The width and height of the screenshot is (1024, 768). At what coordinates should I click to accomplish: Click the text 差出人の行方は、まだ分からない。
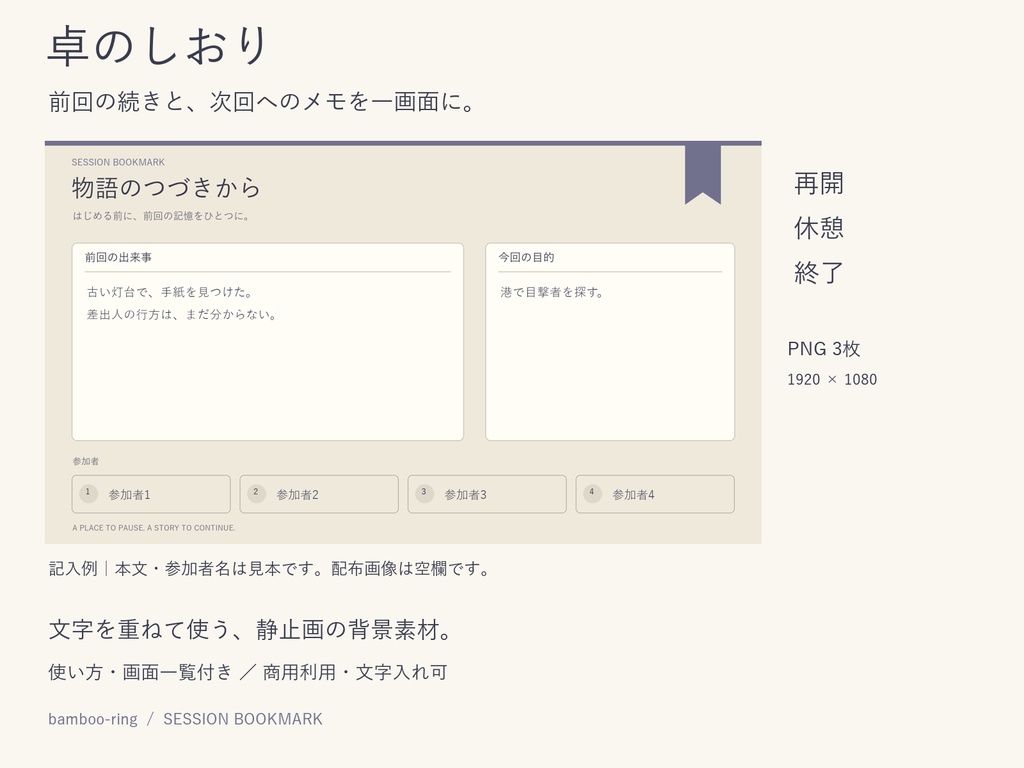(x=182, y=315)
